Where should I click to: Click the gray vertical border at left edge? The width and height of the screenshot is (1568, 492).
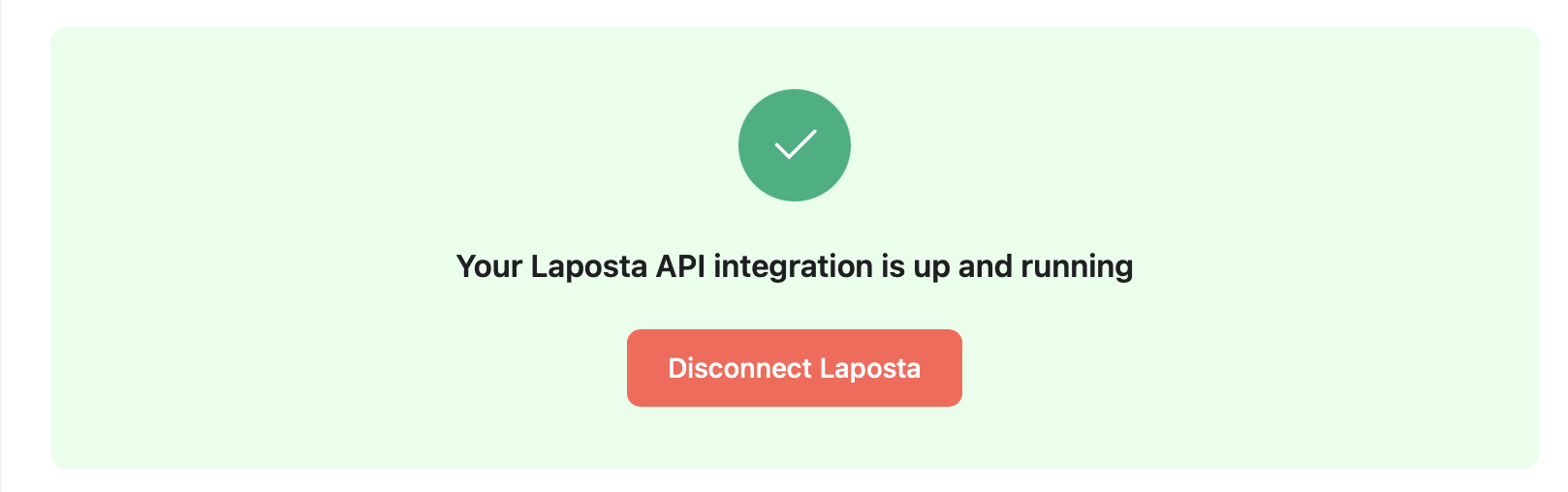1,246
